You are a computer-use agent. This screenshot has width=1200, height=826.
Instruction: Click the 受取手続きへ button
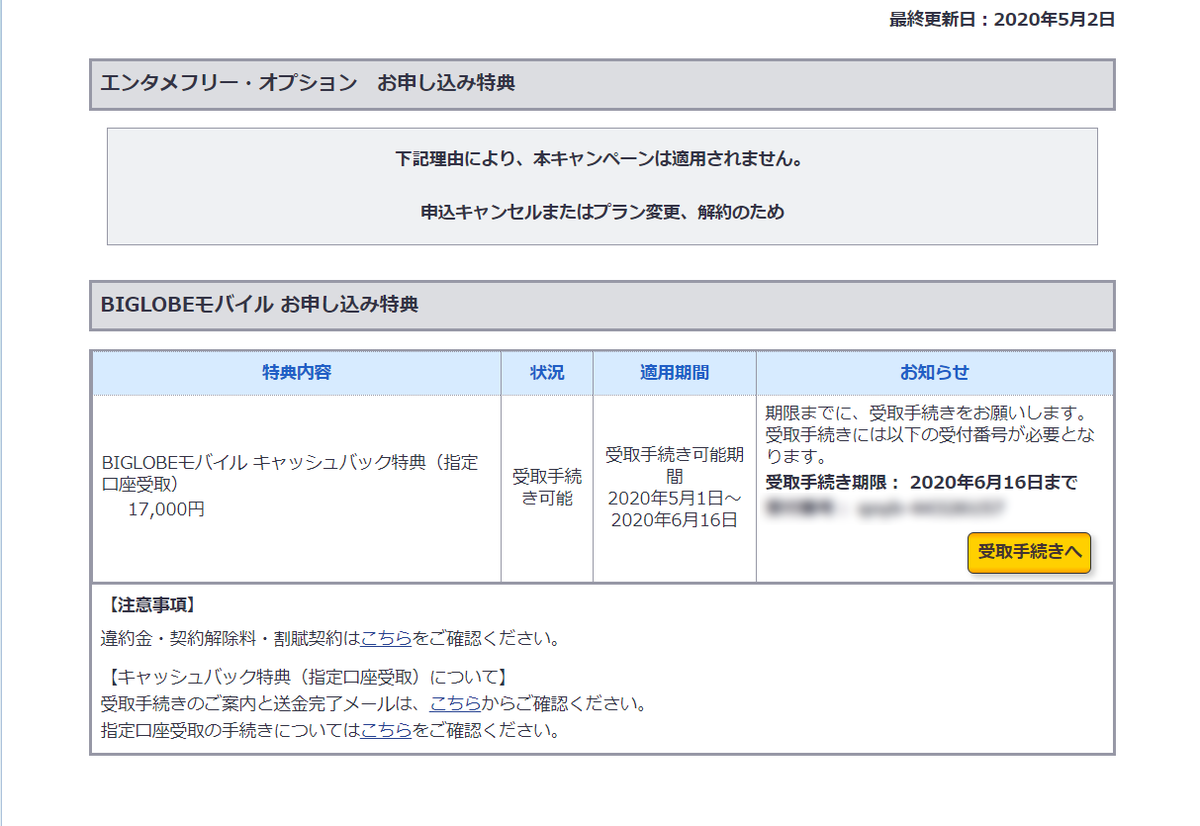[x=1029, y=552]
